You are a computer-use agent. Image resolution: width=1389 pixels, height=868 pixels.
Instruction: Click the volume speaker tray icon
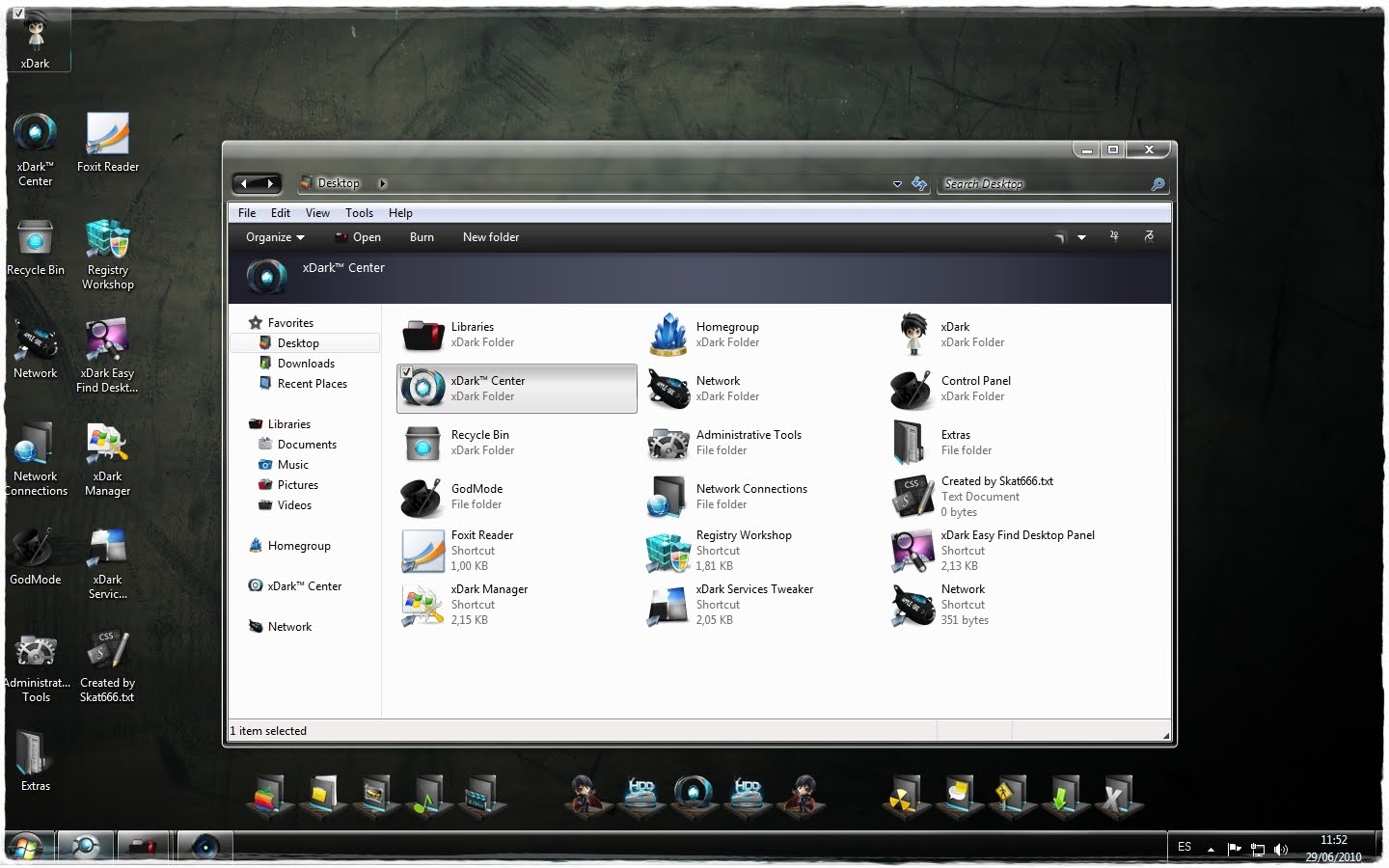[1281, 850]
